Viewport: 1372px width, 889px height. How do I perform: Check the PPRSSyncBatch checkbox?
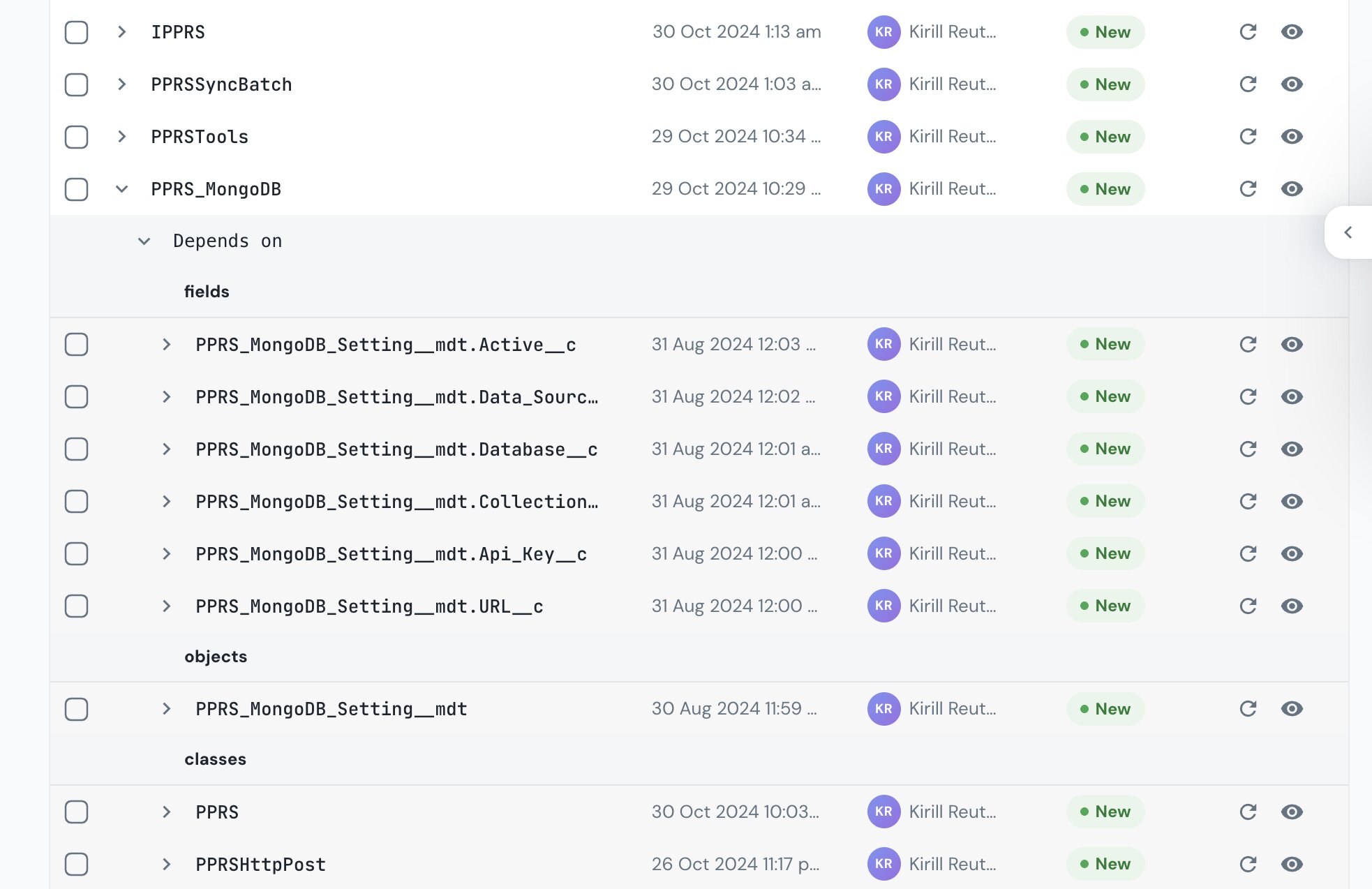point(76,84)
